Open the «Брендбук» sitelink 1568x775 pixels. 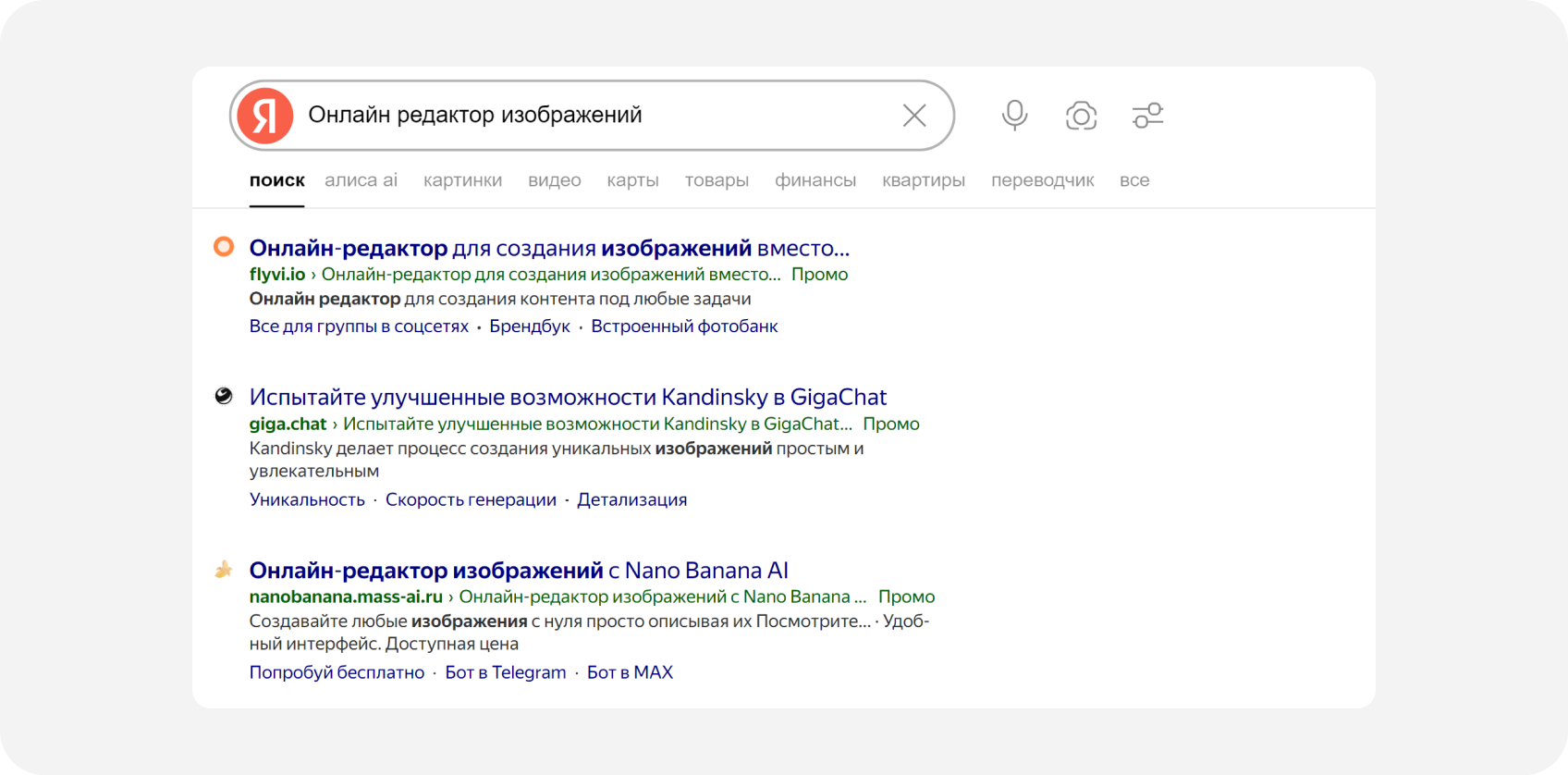tap(530, 326)
